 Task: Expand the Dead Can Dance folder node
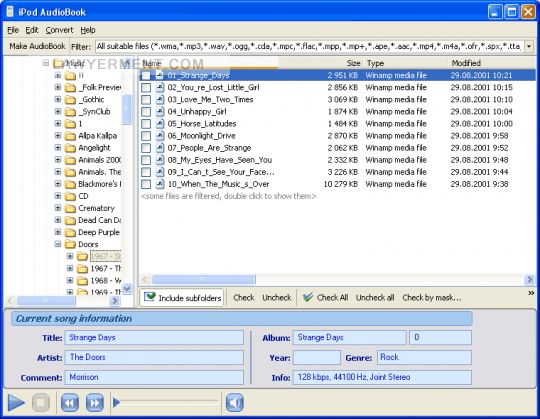(58, 220)
